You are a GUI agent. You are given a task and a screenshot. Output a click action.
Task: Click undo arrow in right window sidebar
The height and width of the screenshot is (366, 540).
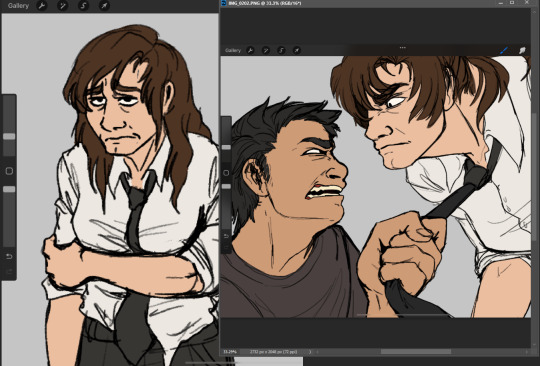point(226,236)
